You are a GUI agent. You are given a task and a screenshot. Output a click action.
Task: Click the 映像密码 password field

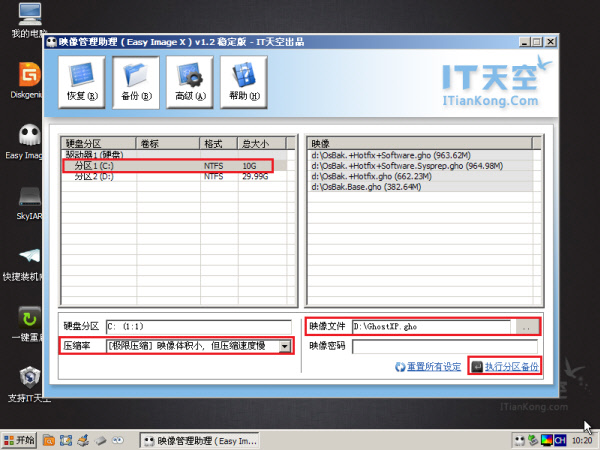click(x=445, y=347)
